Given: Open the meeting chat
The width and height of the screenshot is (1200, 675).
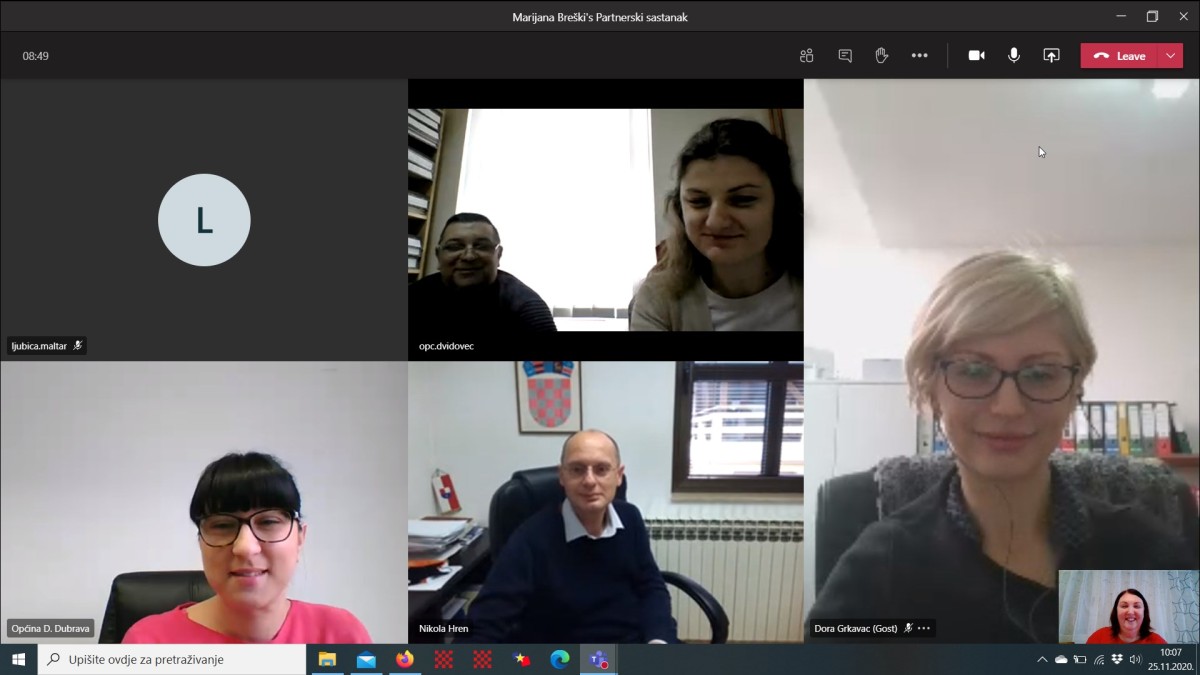Looking at the screenshot, I should [x=845, y=56].
